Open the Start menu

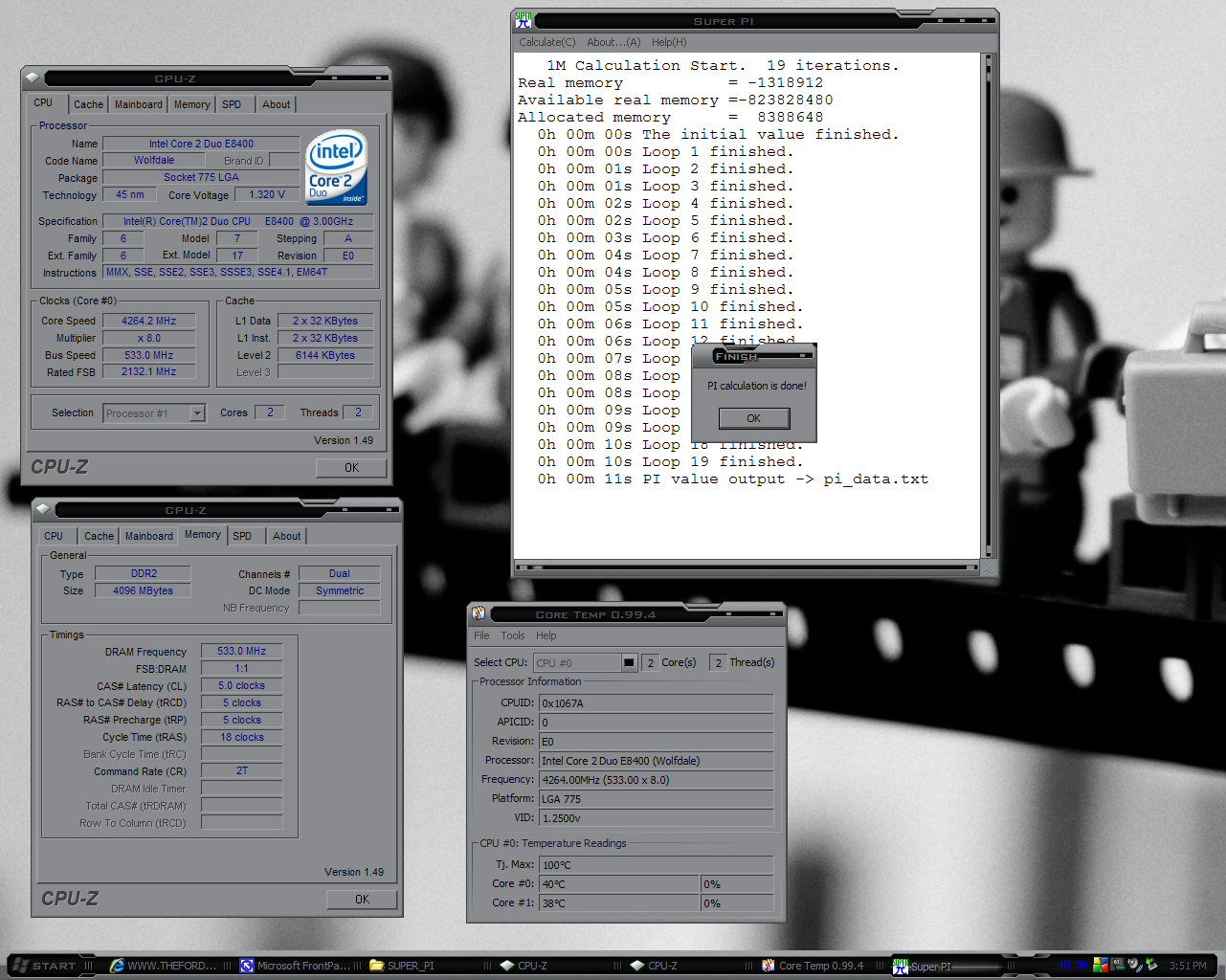pyautogui.click(x=44, y=966)
